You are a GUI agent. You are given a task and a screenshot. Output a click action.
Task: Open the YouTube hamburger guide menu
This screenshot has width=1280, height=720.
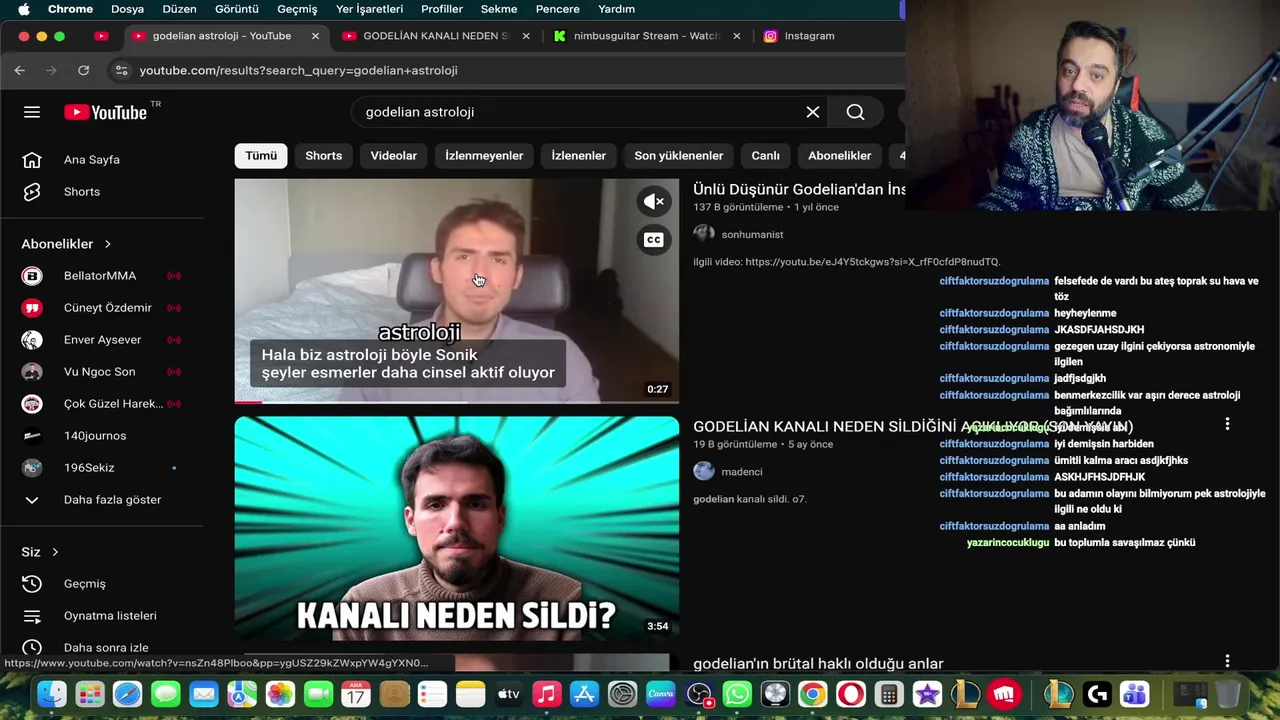pos(32,112)
